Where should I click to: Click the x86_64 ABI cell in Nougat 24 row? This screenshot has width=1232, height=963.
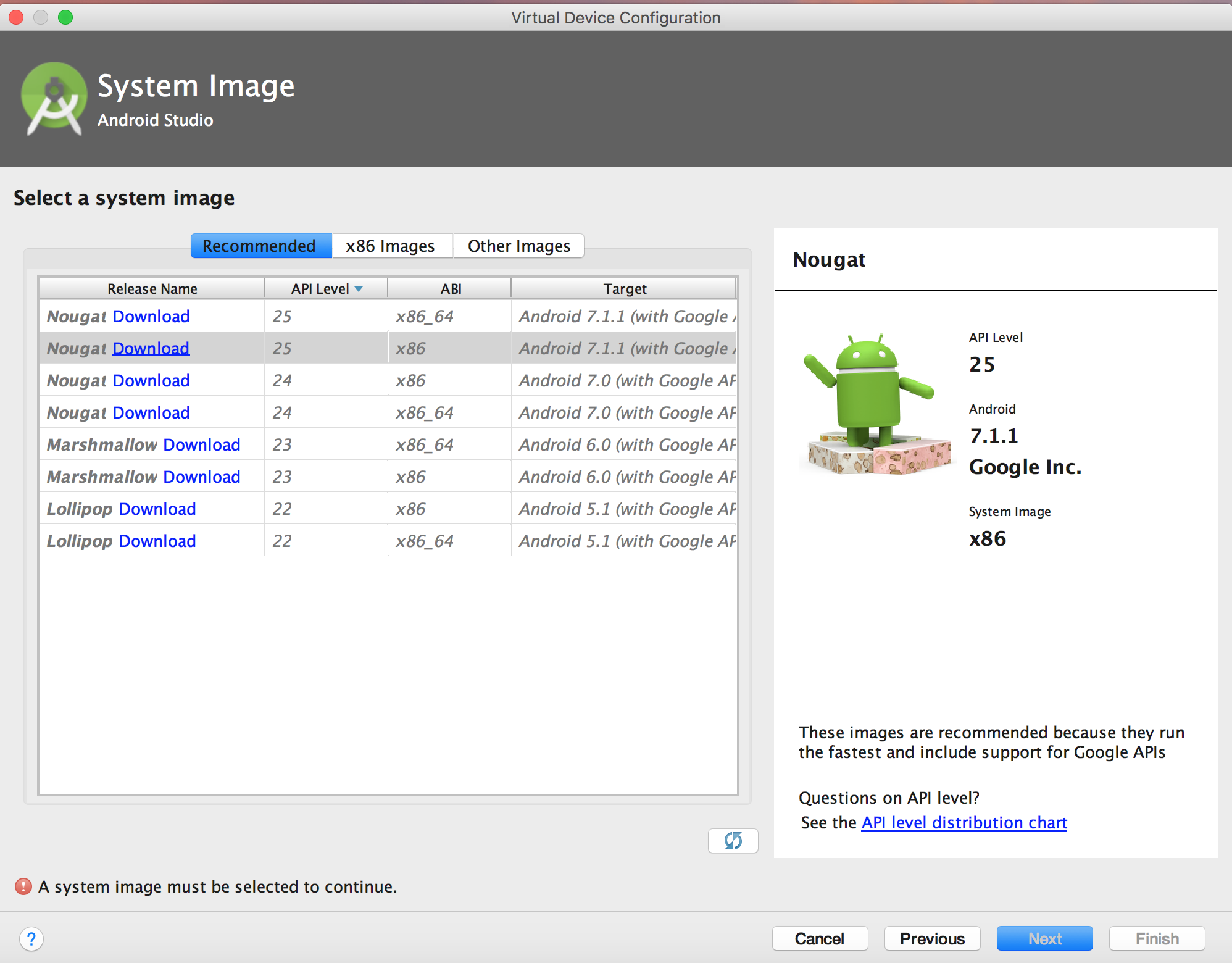point(449,412)
